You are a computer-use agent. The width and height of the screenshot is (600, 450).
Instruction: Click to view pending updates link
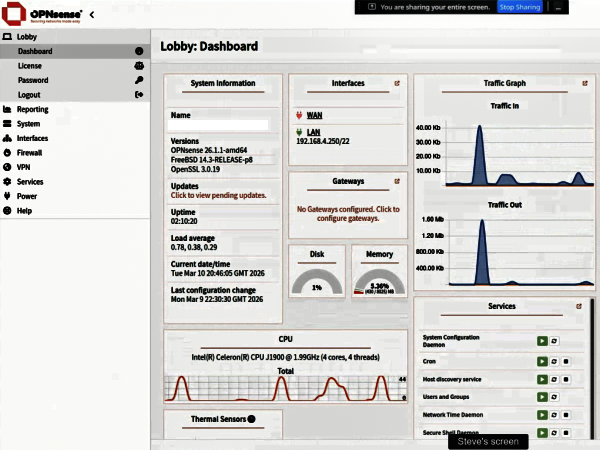point(218,196)
